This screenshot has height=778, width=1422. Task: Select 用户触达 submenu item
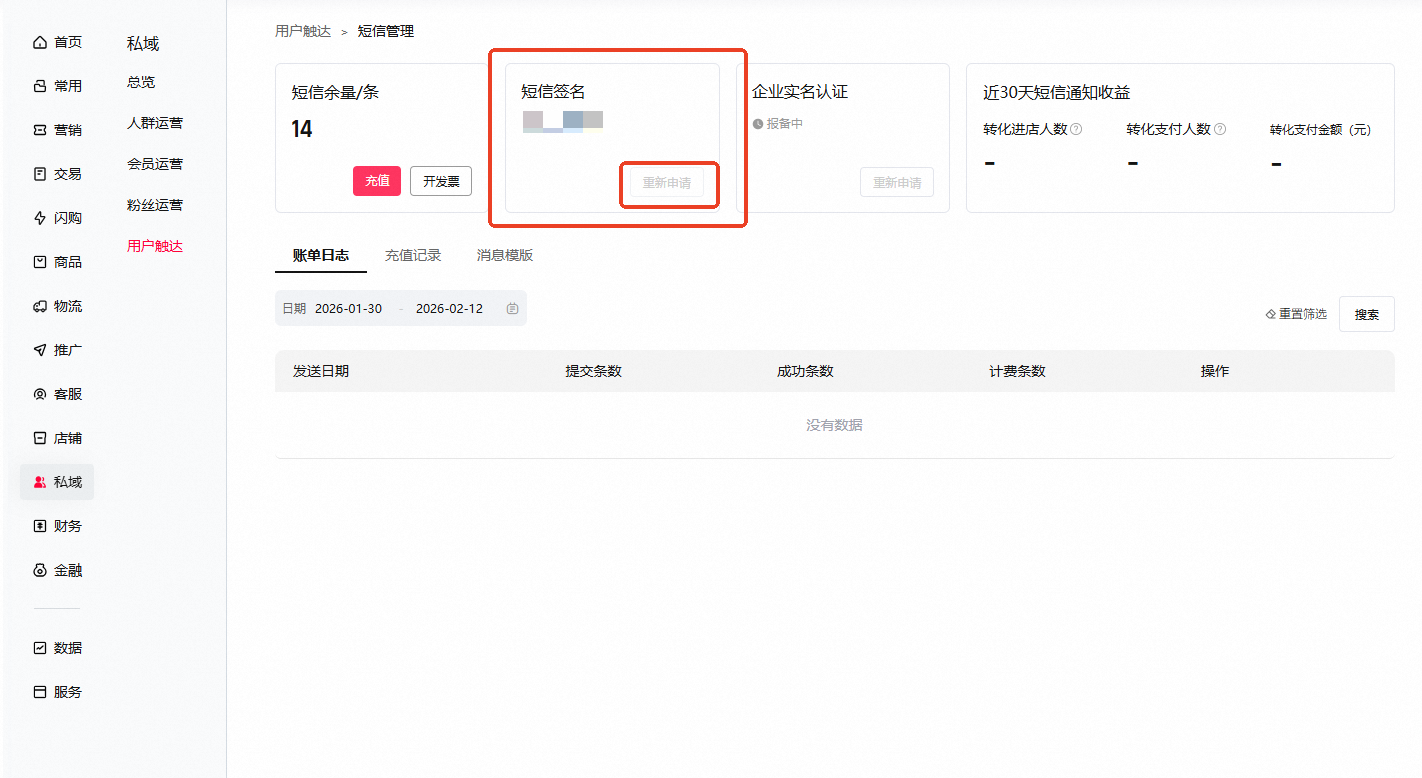point(155,246)
